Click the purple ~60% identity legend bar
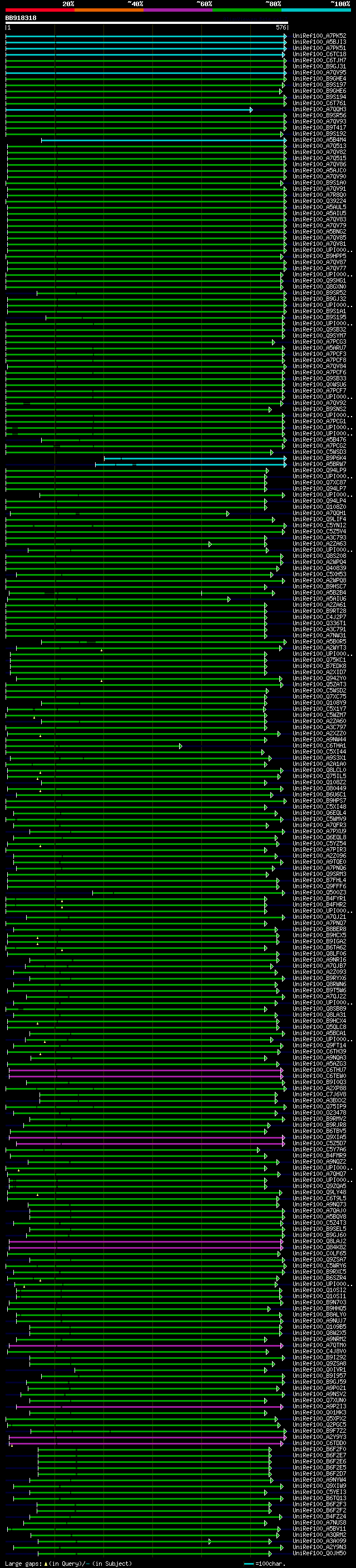The image size is (356, 1568). point(177,10)
